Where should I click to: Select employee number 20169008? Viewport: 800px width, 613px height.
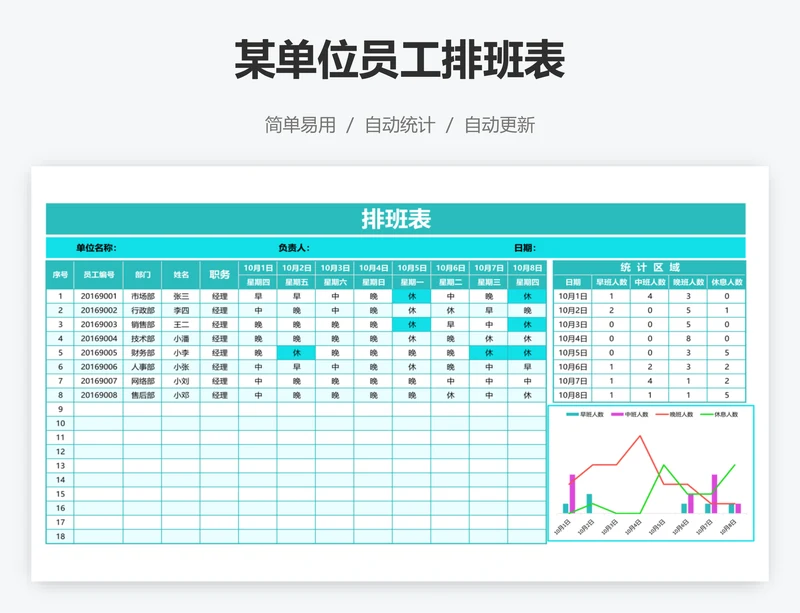pyautogui.click(x=98, y=395)
